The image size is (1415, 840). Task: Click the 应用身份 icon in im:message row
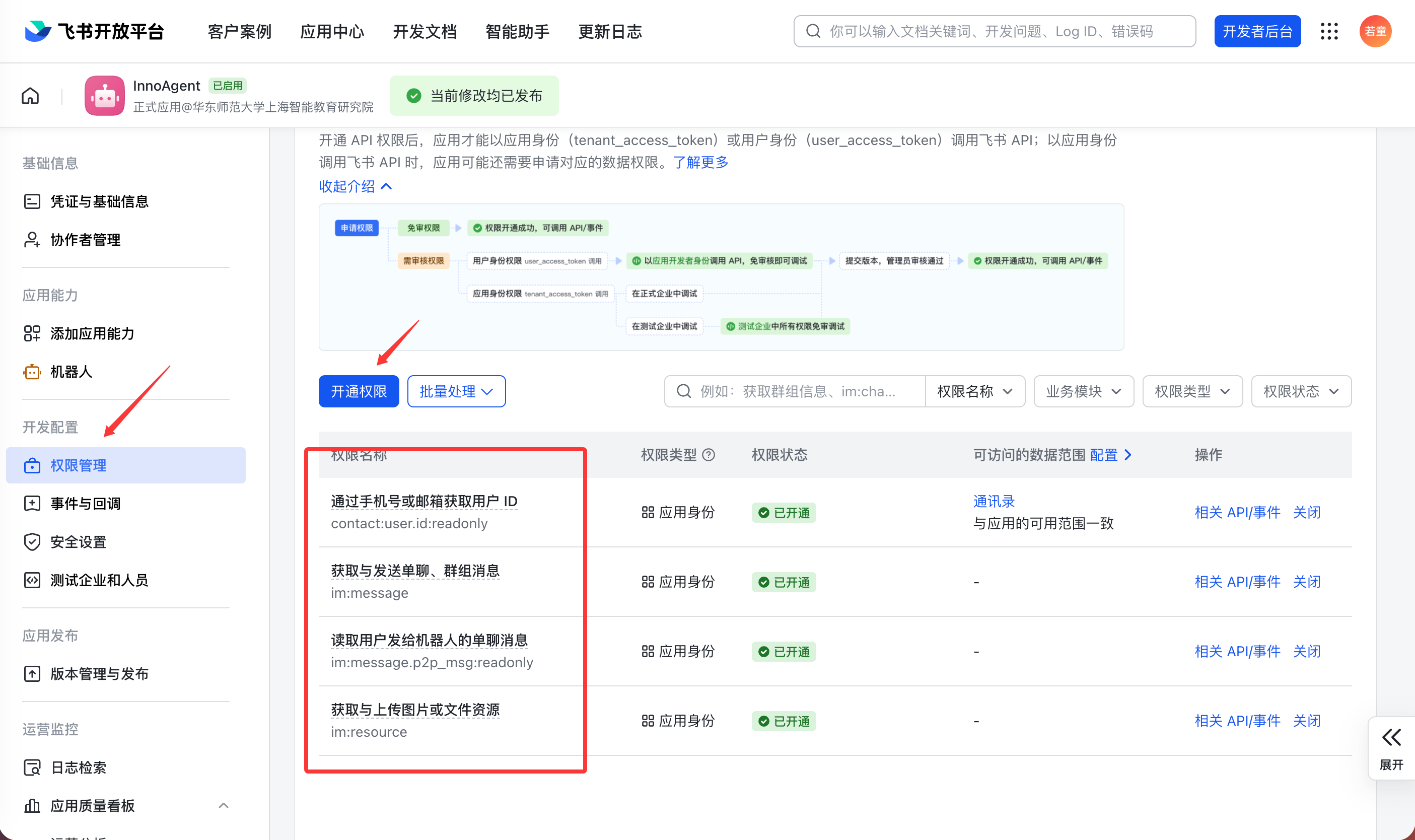coord(648,582)
